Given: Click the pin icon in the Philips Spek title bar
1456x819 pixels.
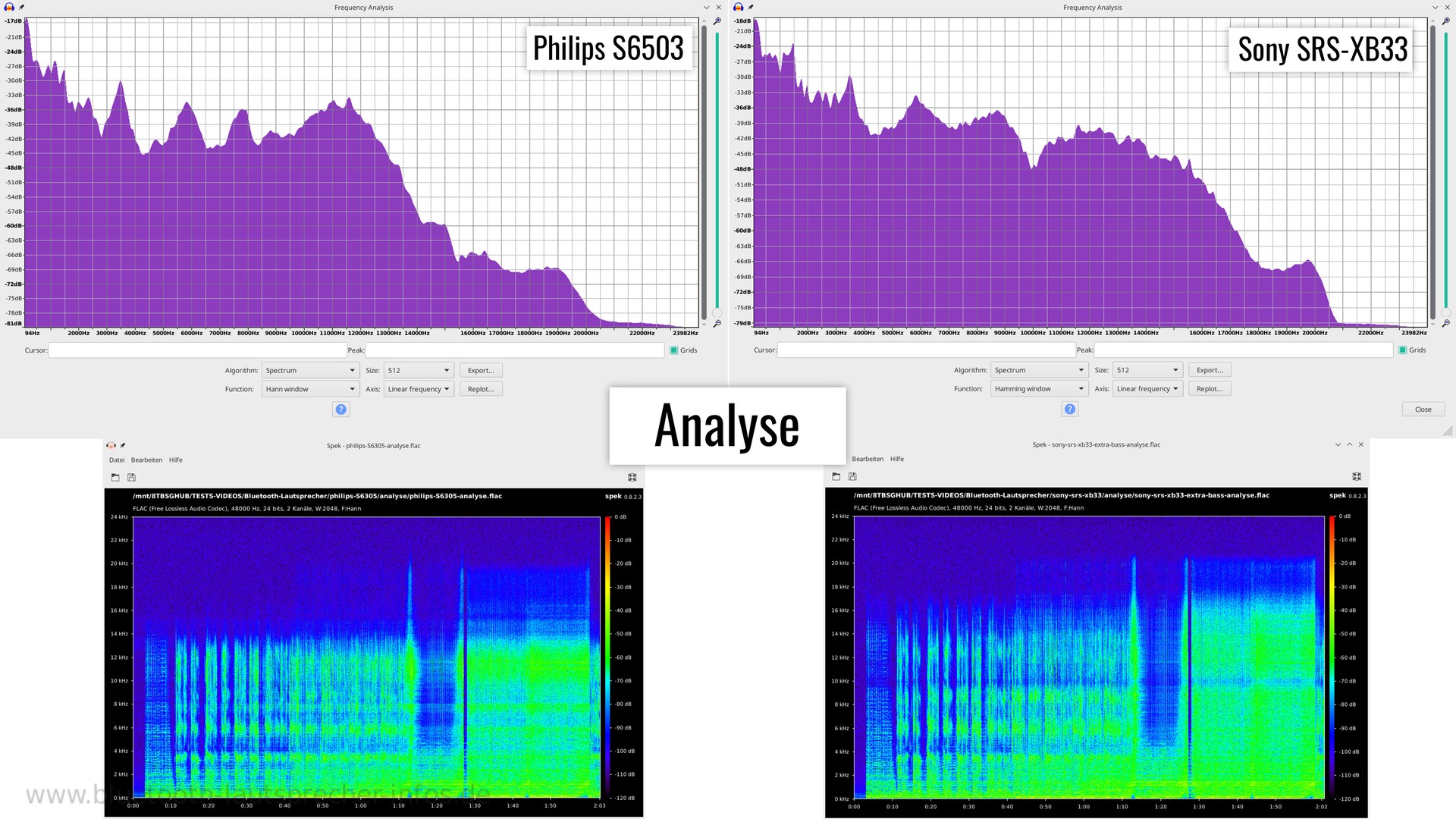Looking at the screenshot, I should tap(123, 445).
